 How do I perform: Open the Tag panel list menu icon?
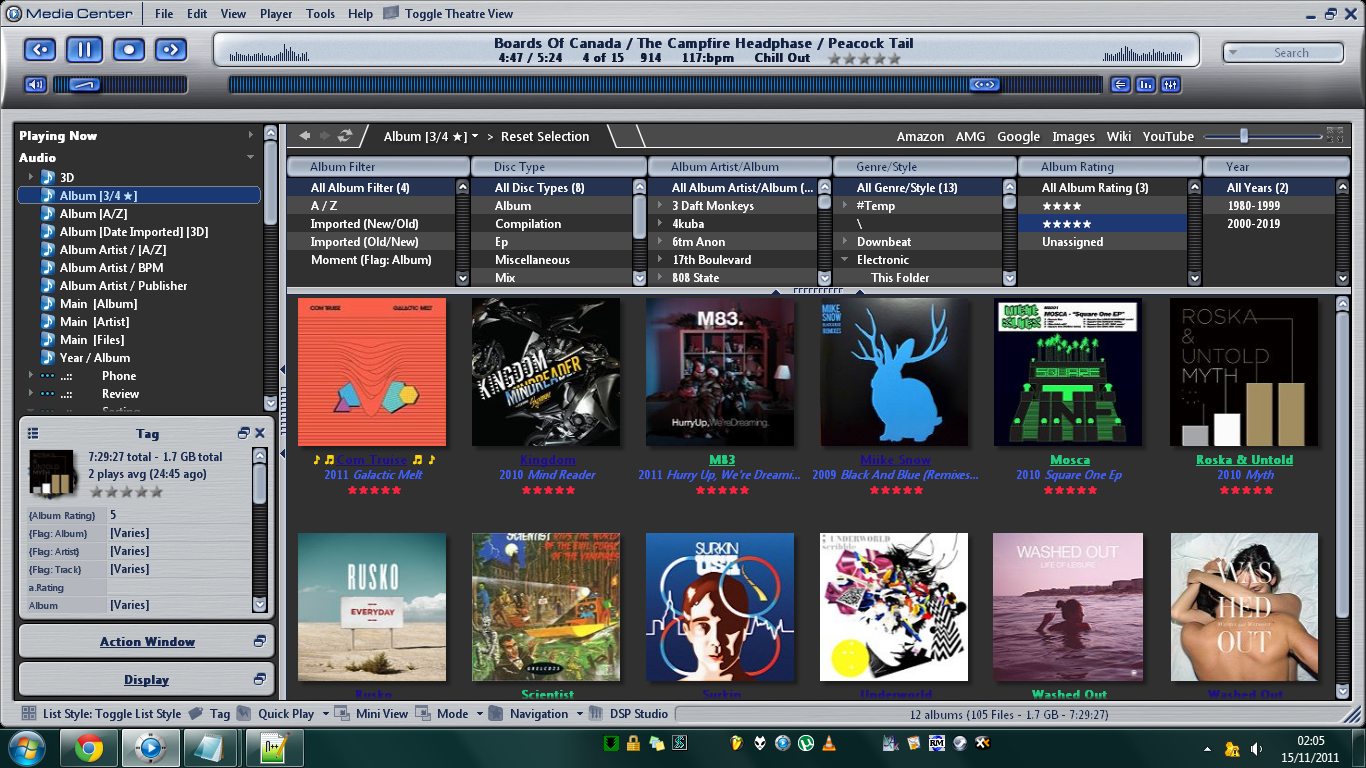tap(33, 433)
